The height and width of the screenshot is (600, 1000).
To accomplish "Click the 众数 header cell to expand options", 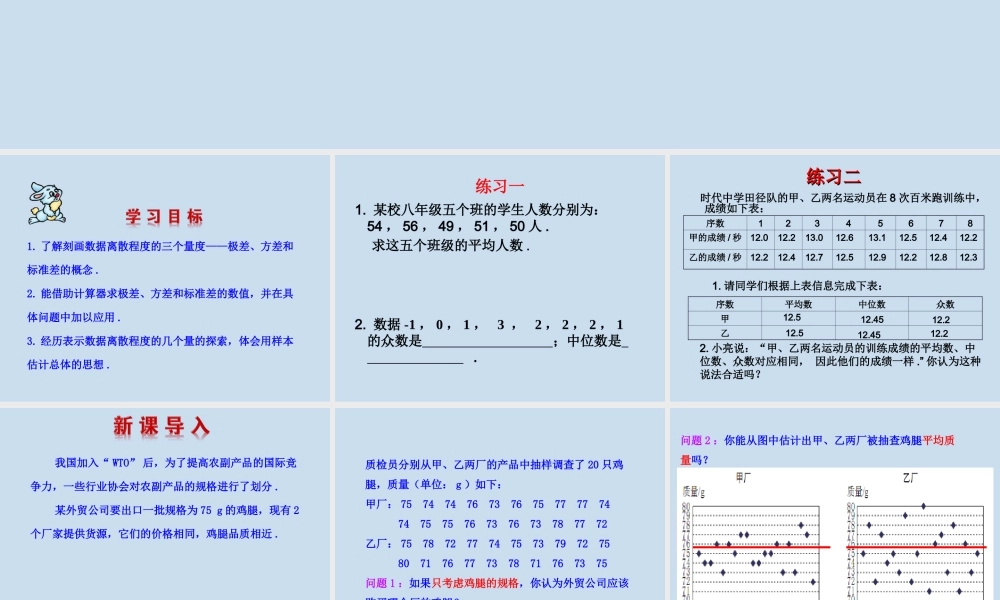I will (x=944, y=303).
